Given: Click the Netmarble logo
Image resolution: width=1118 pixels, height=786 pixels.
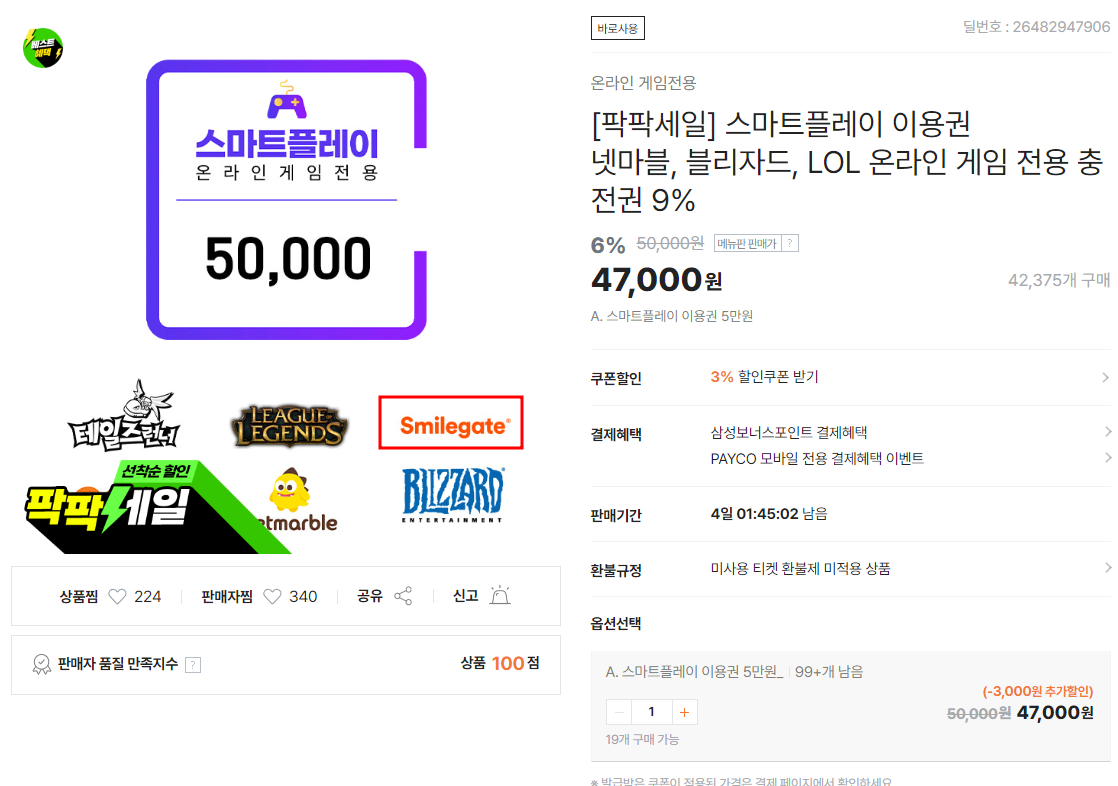Looking at the screenshot, I should click(x=298, y=502).
